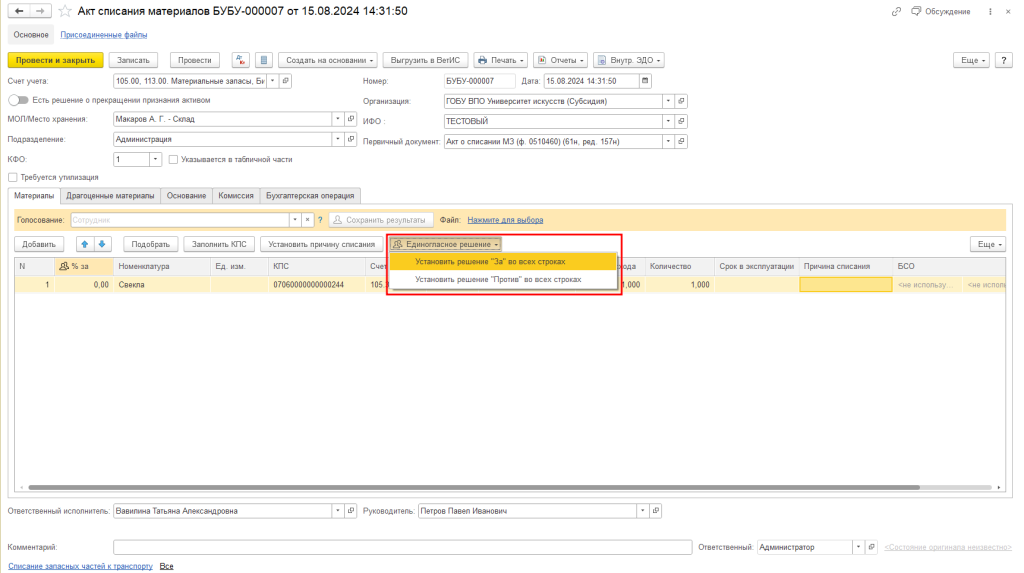Viewport: 1024px width, 573px height.
Task: Click 'Провести и закрыть' button
Action: [x=55, y=60]
